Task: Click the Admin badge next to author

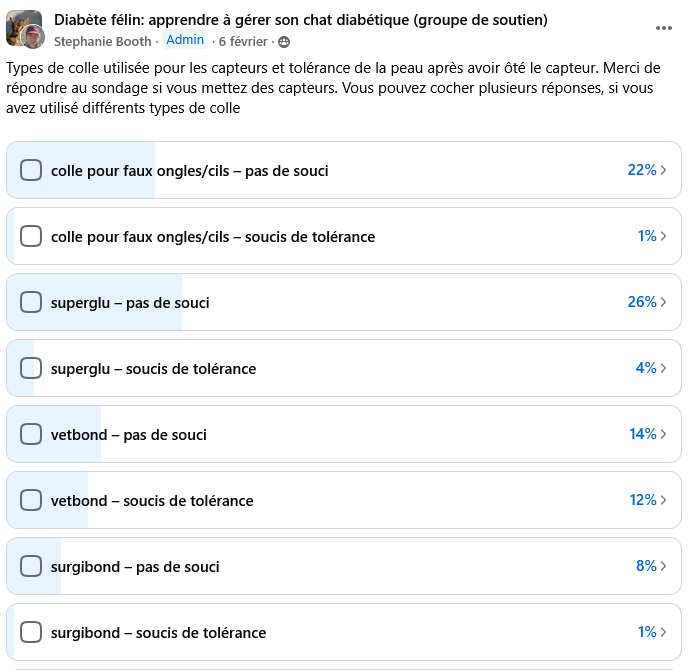Action: point(185,40)
